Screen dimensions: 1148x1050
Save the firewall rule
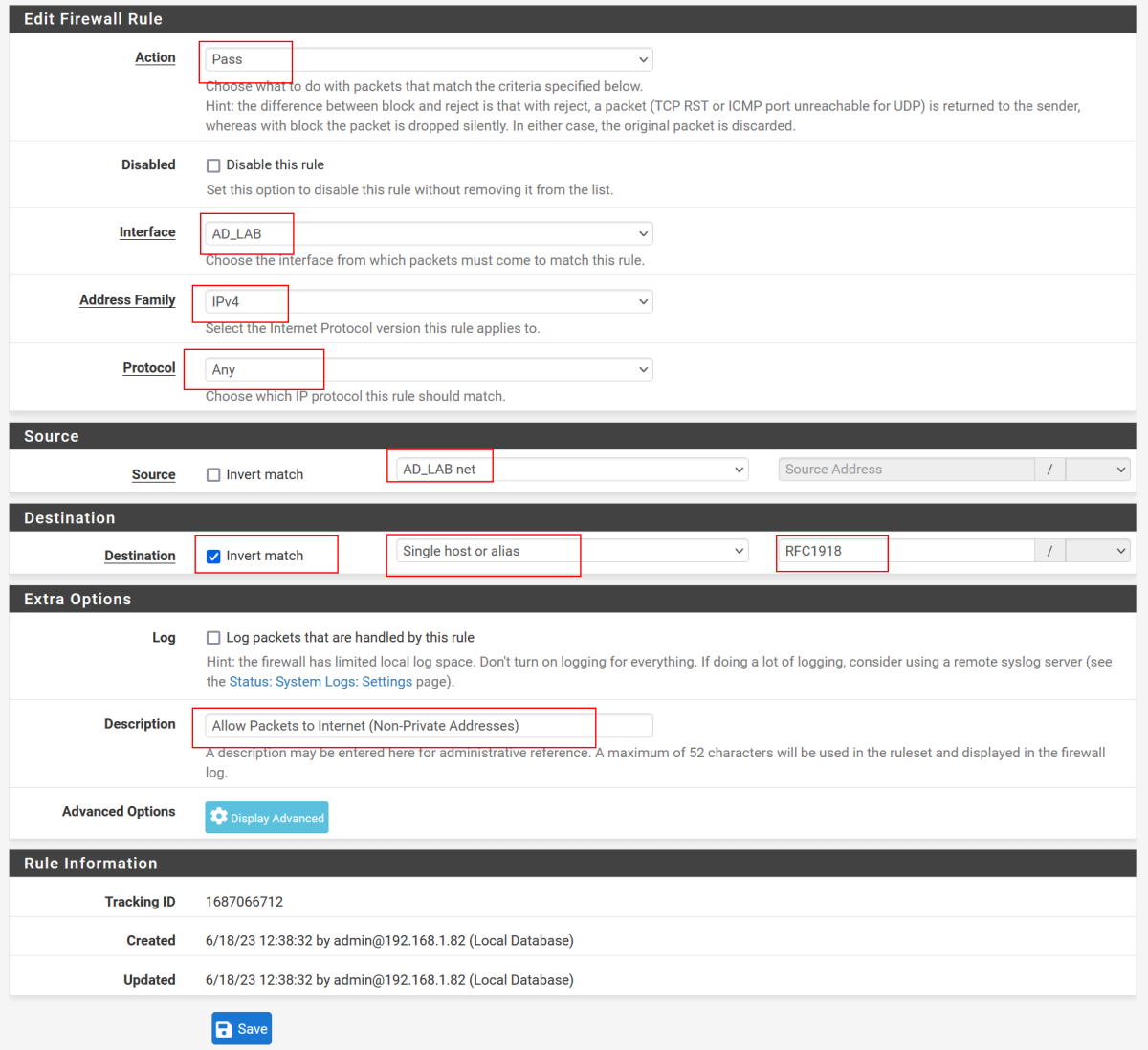[x=242, y=1029]
